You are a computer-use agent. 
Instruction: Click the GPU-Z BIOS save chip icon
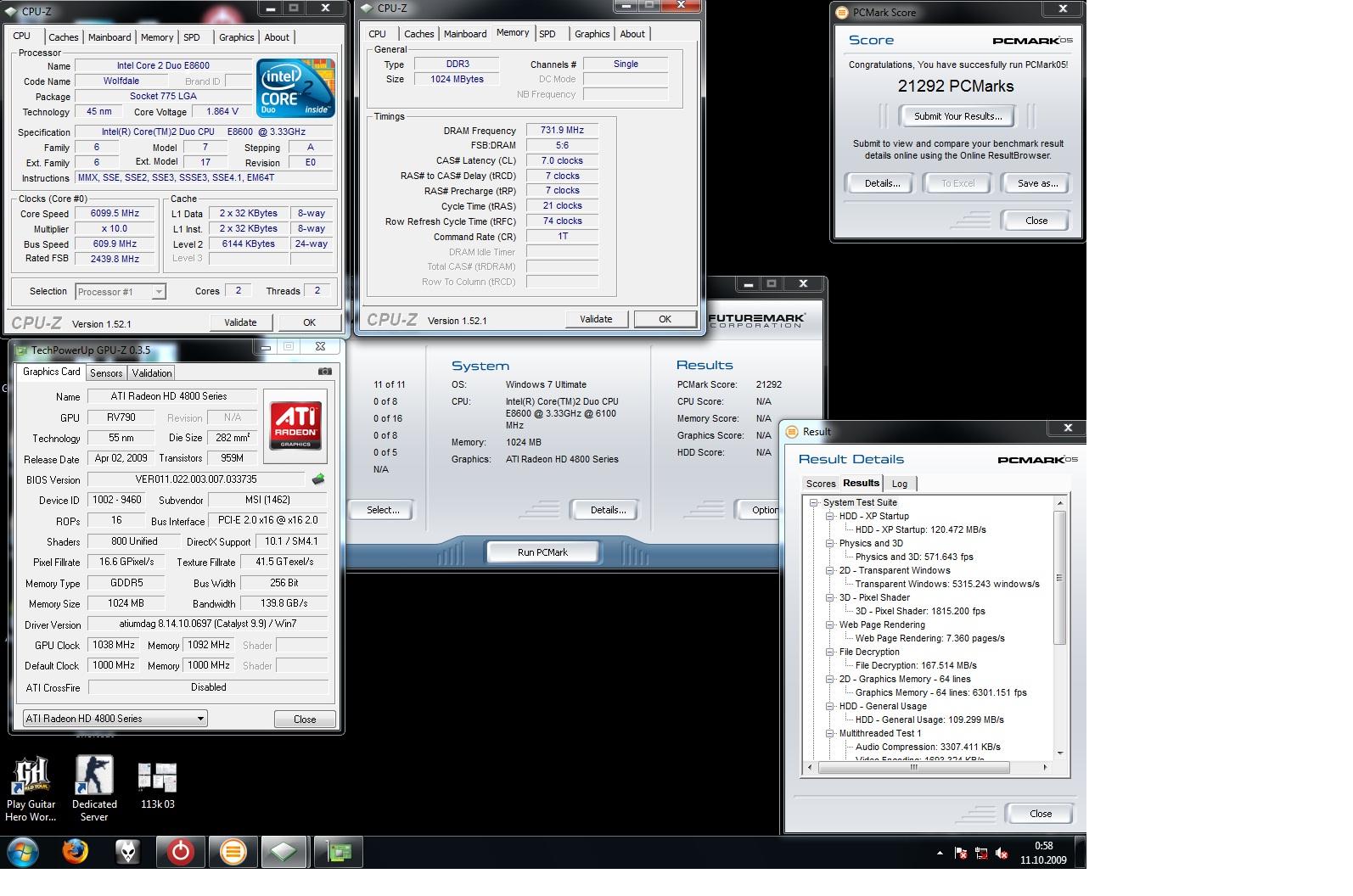tap(318, 479)
